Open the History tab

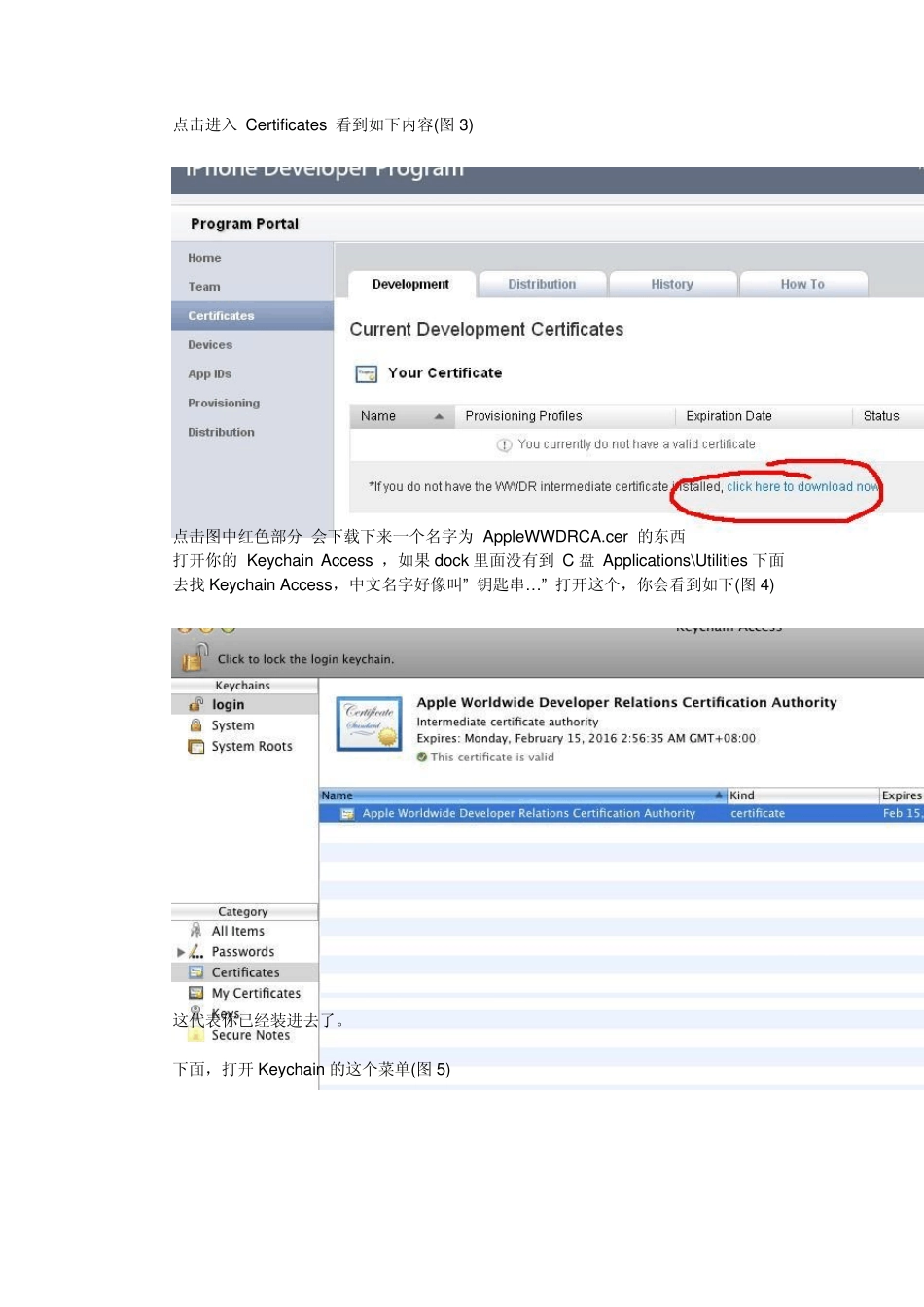(672, 284)
